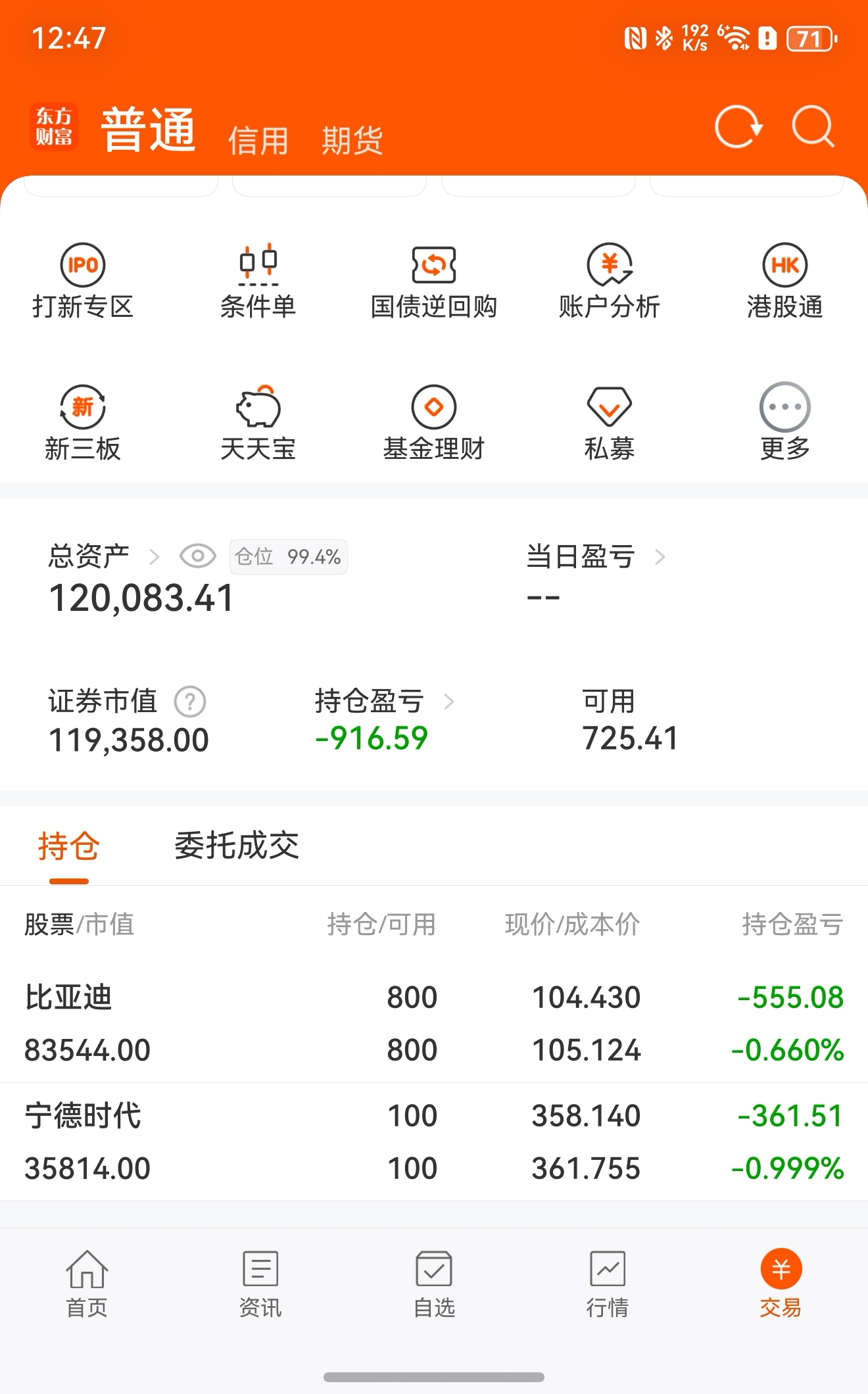Switch to 期货 futures tab
This screenshot has height=1394, width=868.
tap(352, 141)
